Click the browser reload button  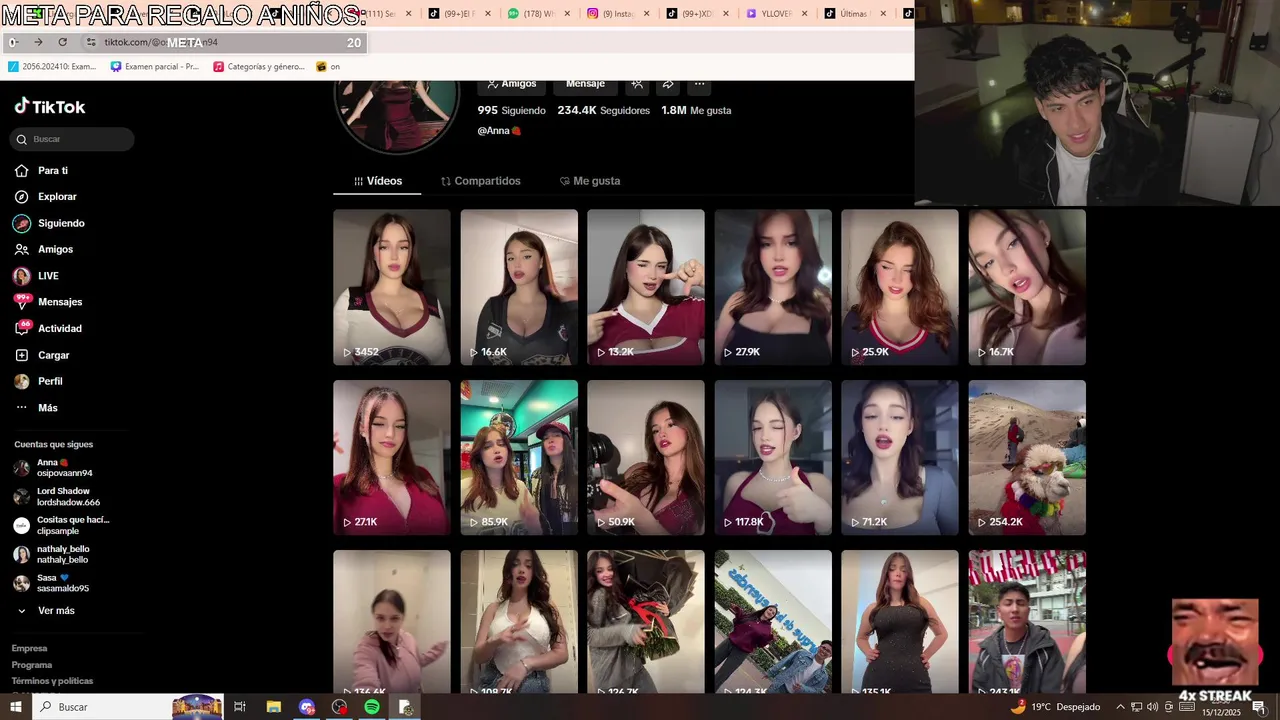coord(62,42)
